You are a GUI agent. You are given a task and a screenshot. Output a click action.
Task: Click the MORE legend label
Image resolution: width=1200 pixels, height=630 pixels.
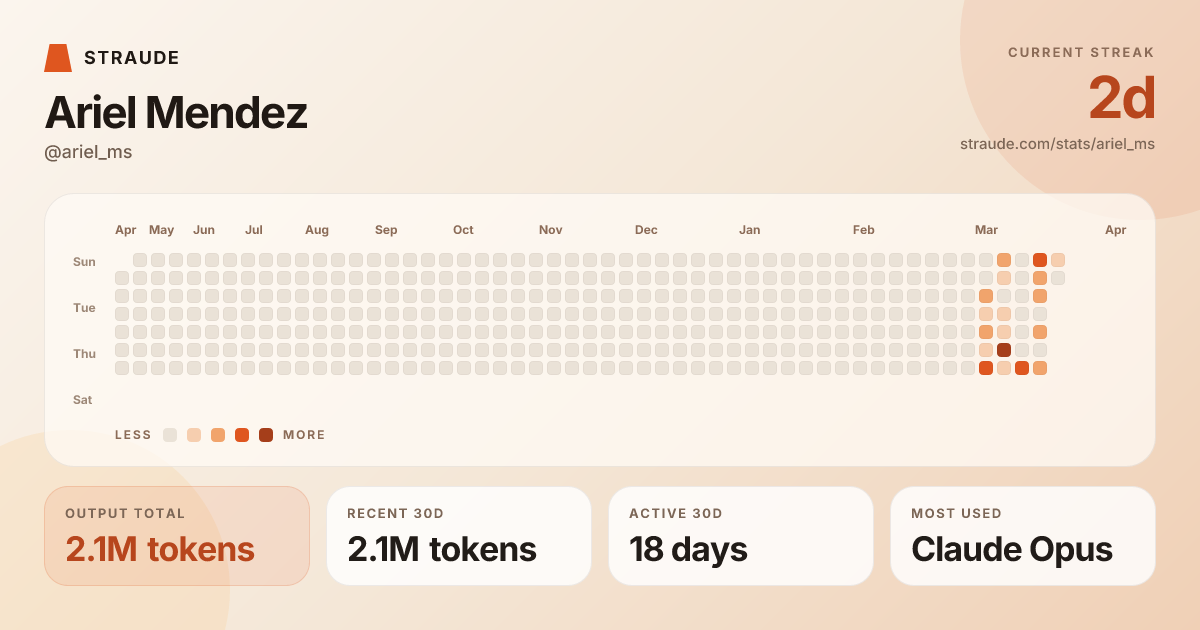304,435
